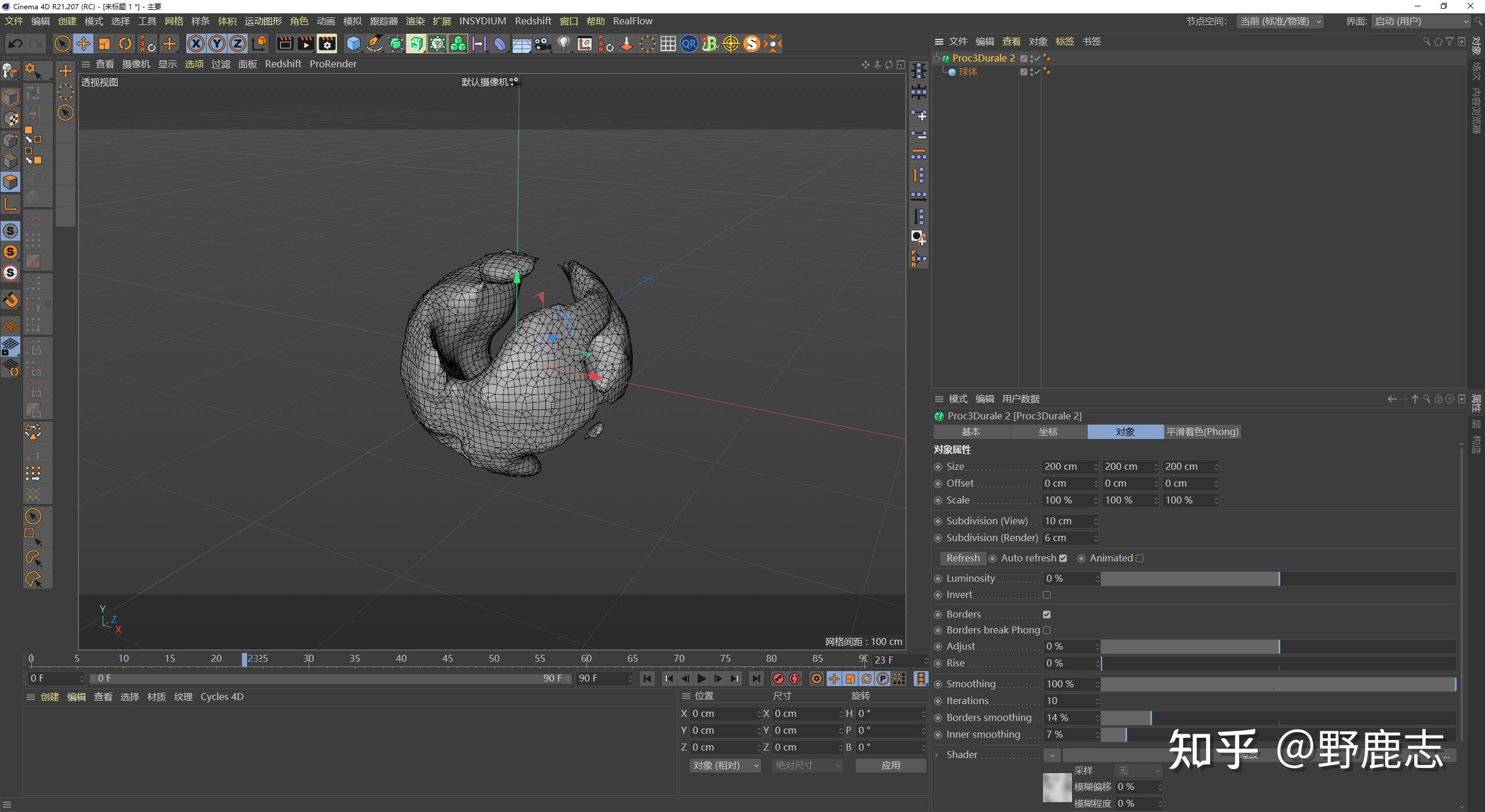Click the 应用 apply button
This screenshot has height=812, width=1485.
point(890,766)
